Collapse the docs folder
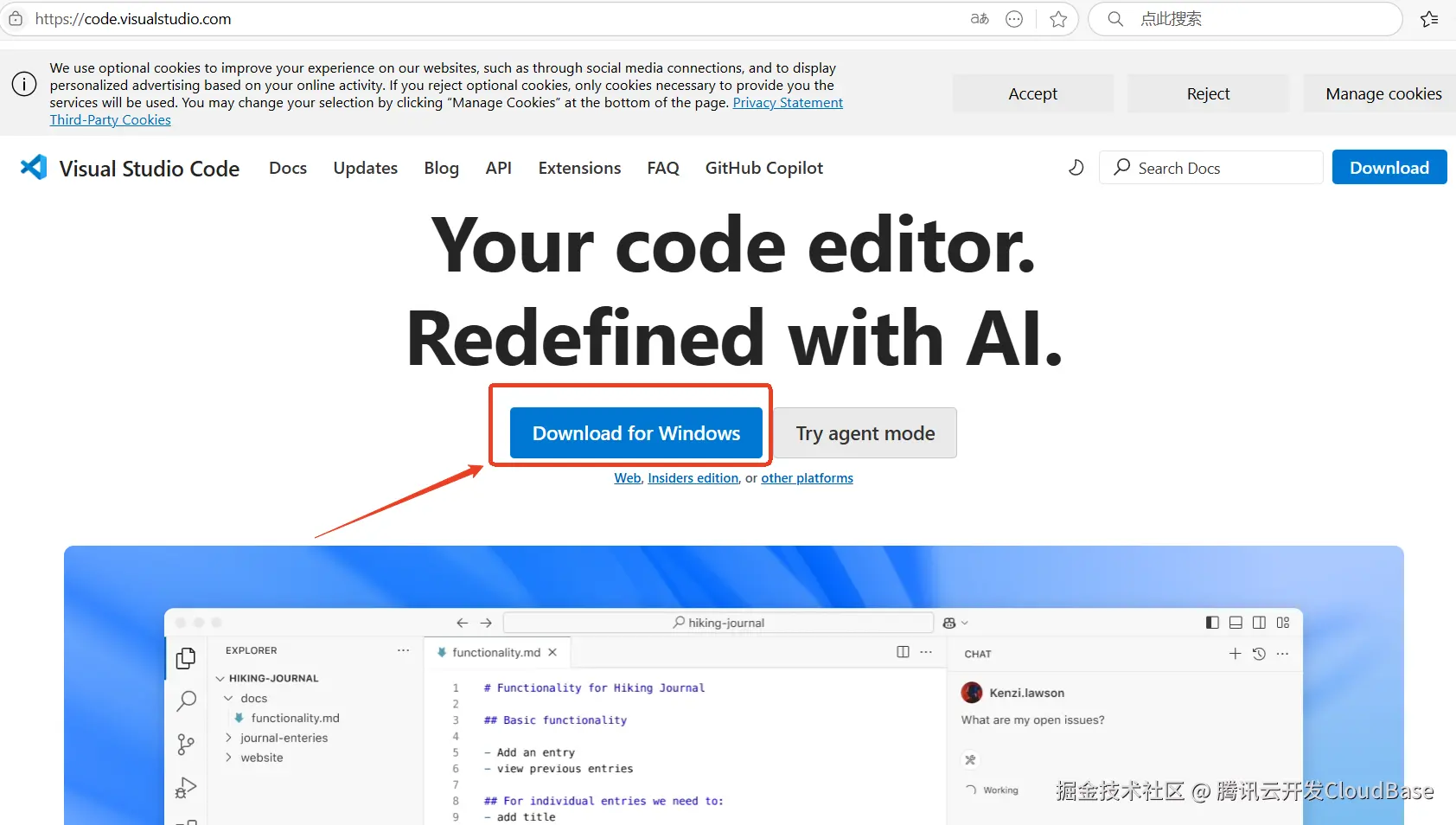The image size is (1456, 825). coord(228,699)
